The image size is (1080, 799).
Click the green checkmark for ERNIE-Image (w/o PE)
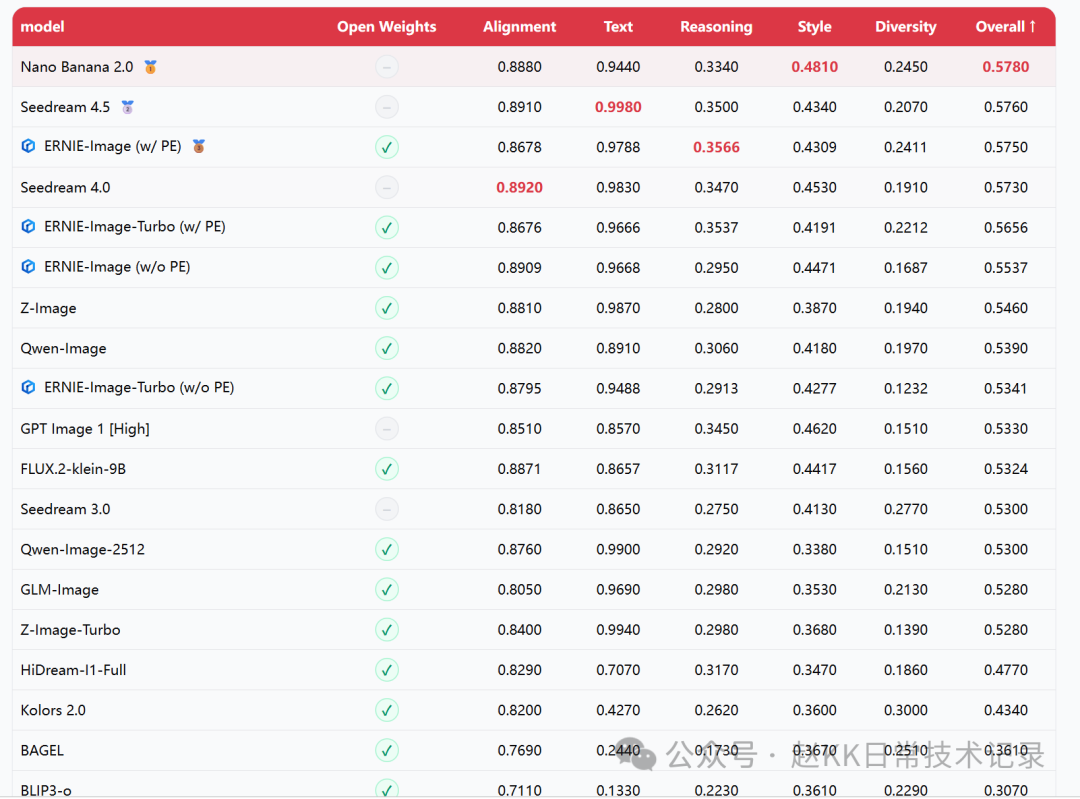pos(386,268)
